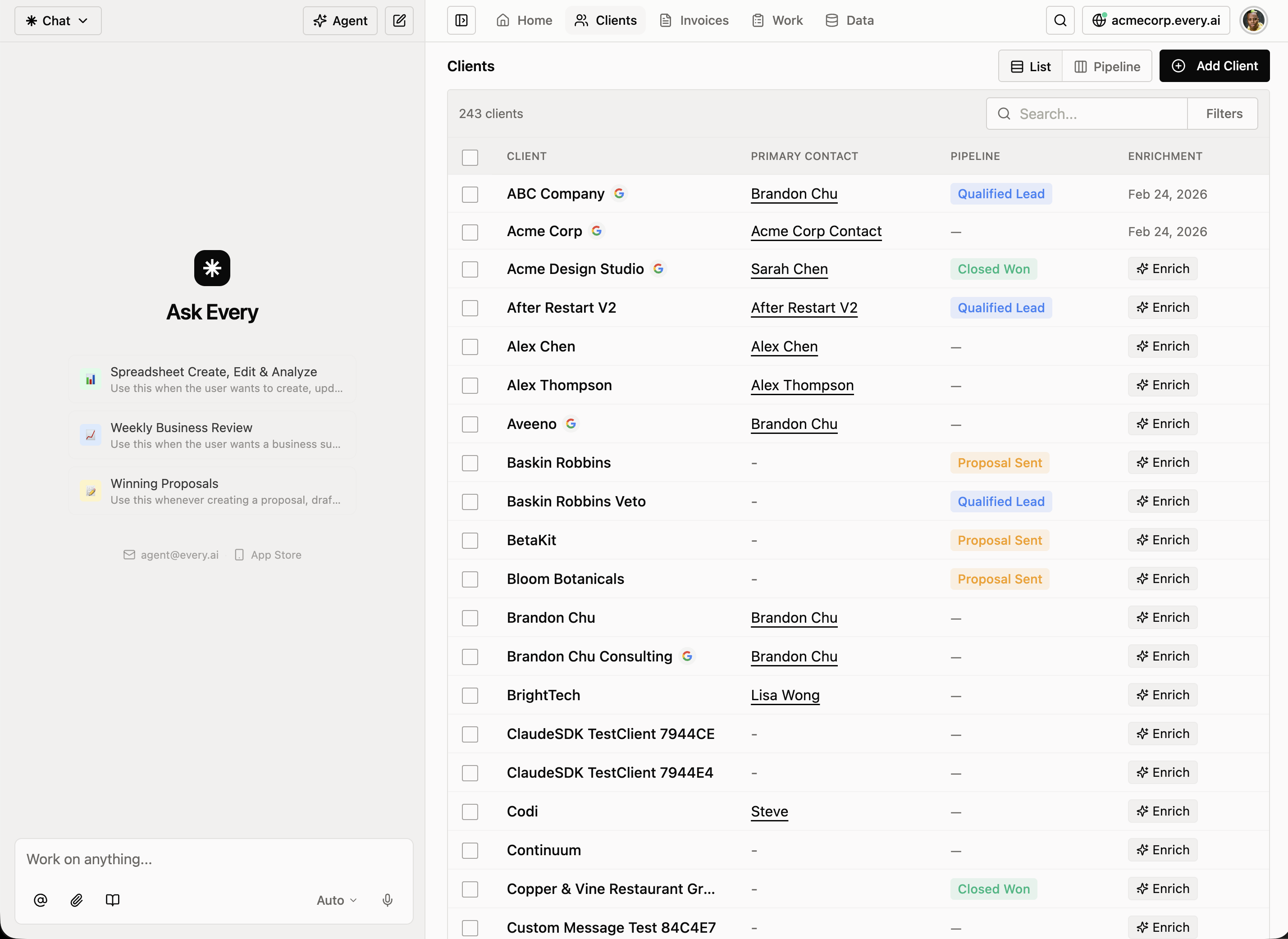Open Winning Proposals skill
1288x939 pixels.
[213, 491]
